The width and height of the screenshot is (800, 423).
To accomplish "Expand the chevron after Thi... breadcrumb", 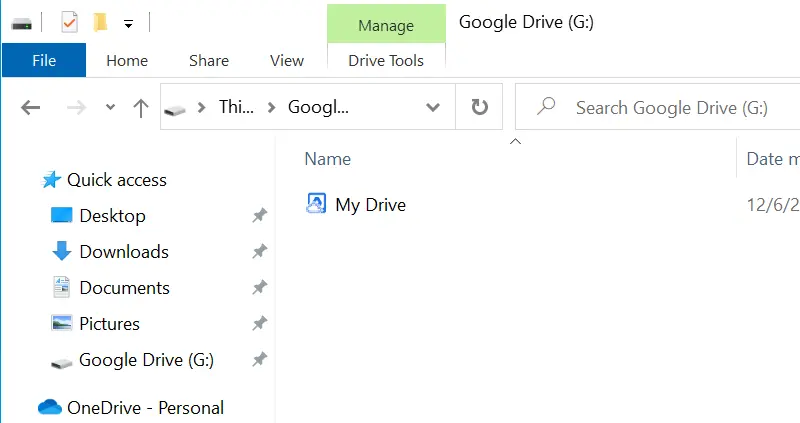I will pos(271,107).
